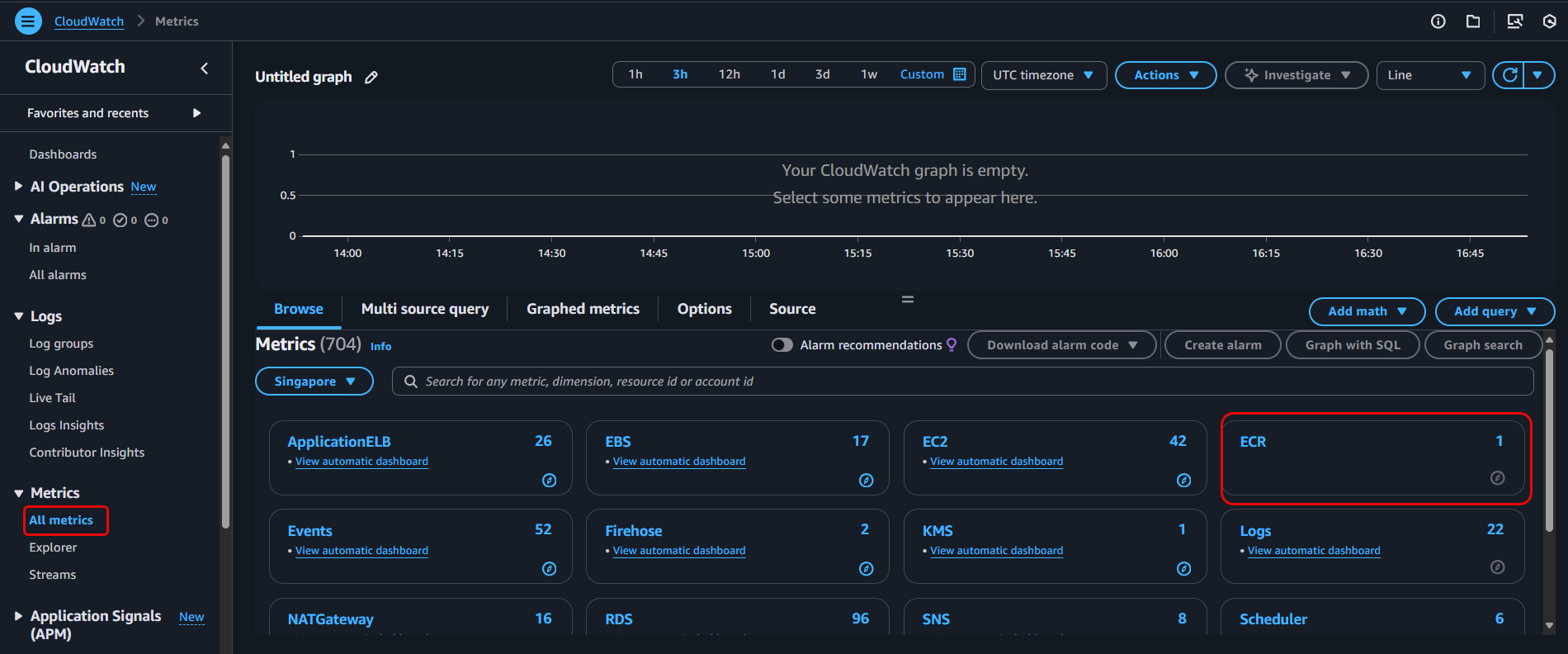The image size is (1568, 654).
Task: Open the Investigate dropdown
Action: (1296, 75)
